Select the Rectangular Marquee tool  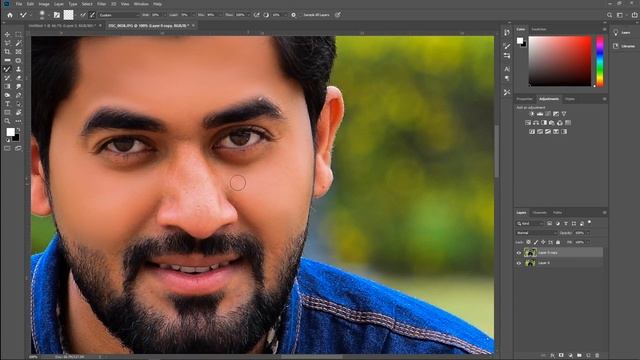point(18,35)
